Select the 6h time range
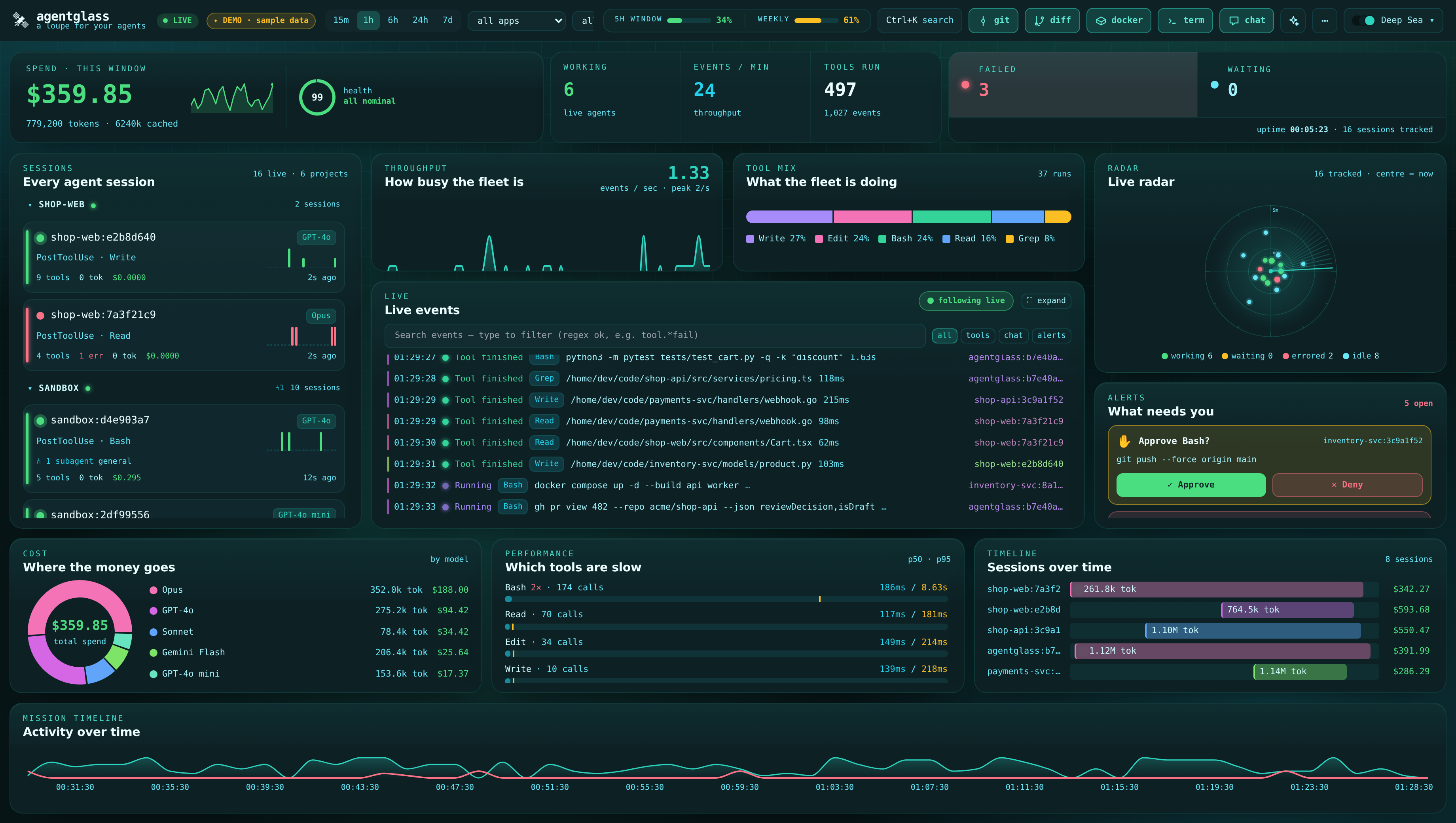This screenshot has height=823, width=1456. (393, 20)
